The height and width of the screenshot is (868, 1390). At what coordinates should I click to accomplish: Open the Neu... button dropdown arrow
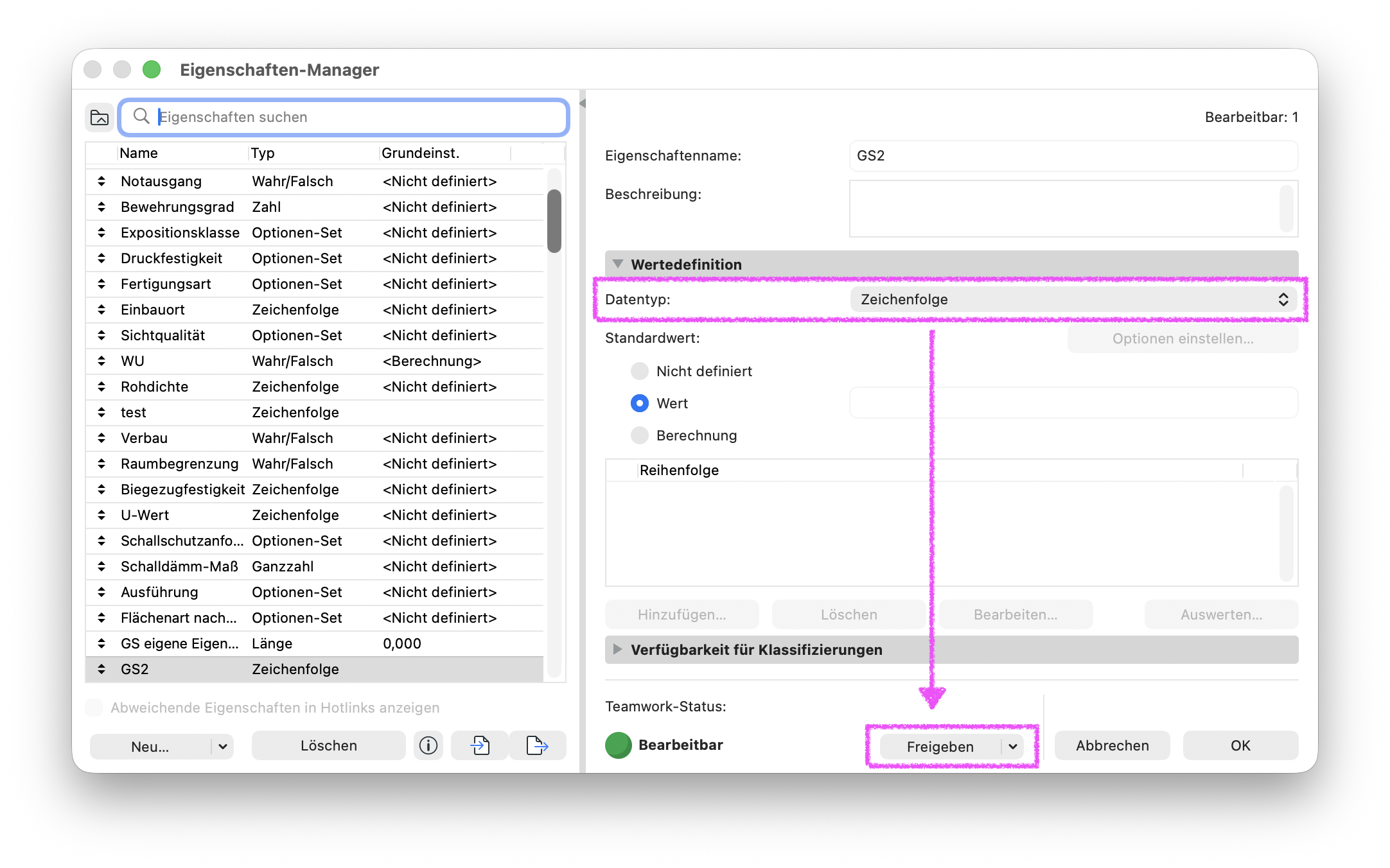223,747
